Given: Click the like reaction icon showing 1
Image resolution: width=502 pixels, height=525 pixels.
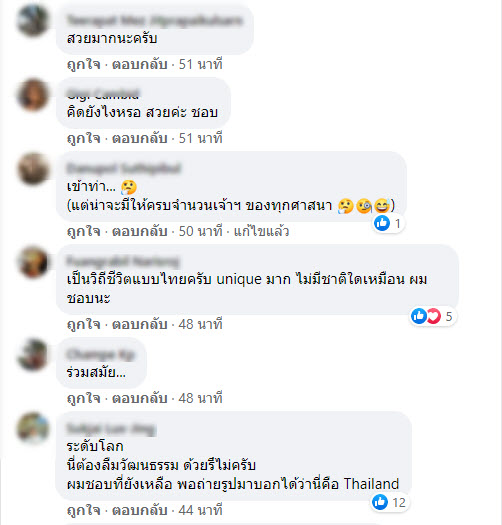Looking at the screenshot, I should click(382, 223).
